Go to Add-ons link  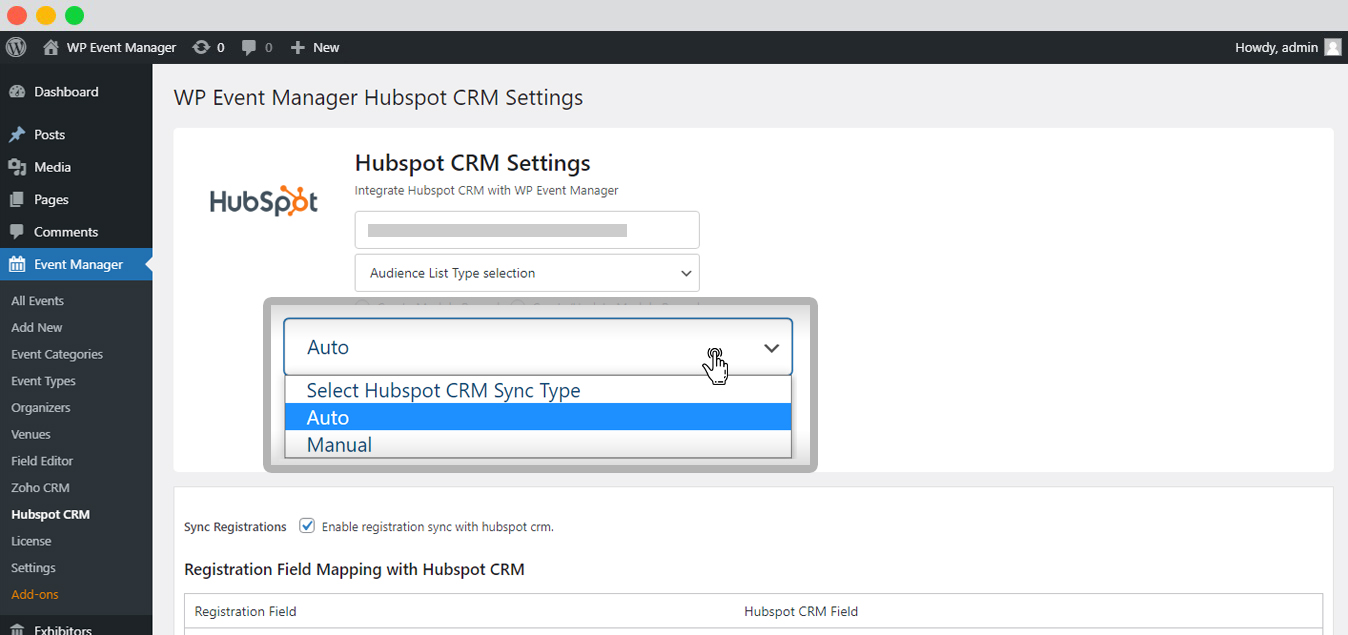[x=35, y=595]
